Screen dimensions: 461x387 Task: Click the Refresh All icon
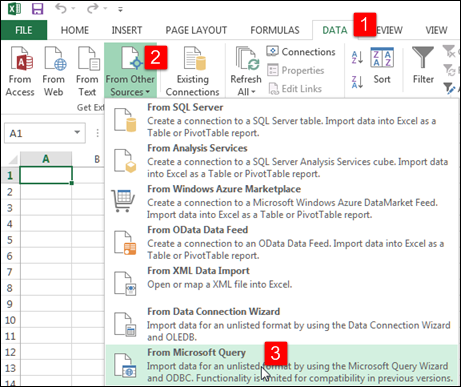pyautogui.click(x=246, y=59)
